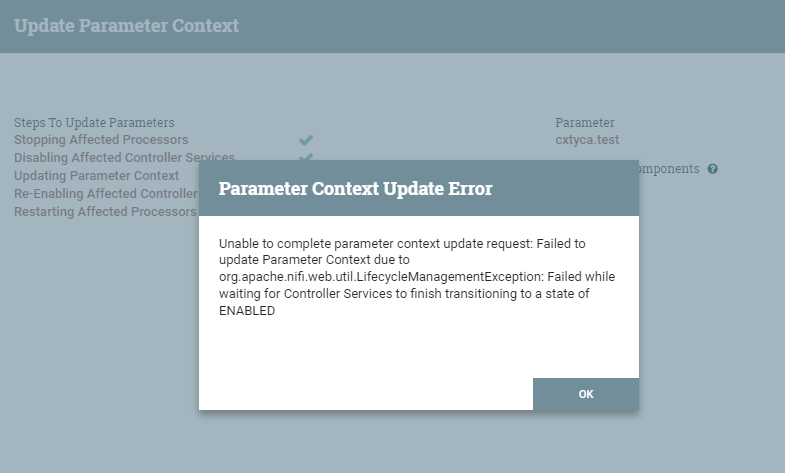Screen dimensions: 785x473
Task: Select the 'update Parameter Context due to' line
Action: [314, 260]
